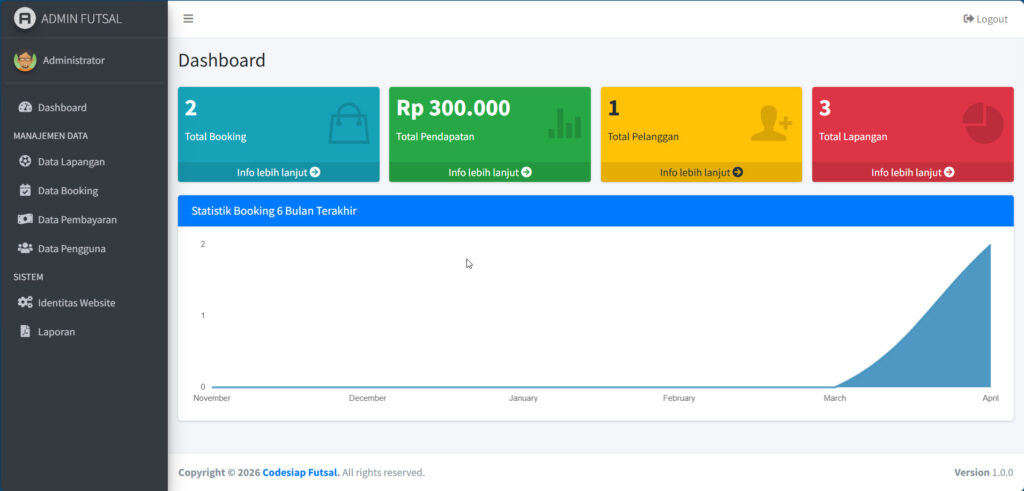Click the soccer ball icon beside Data Lapangan
The image size is (1024, 491).
click(25, 161)
